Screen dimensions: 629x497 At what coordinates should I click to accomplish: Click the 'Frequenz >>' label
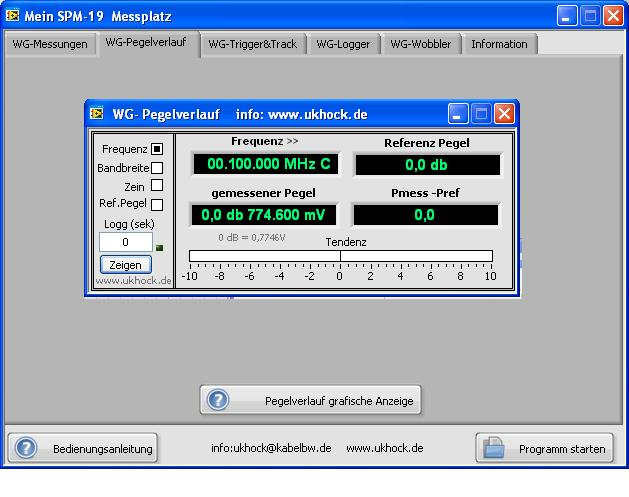click(264, 141)
